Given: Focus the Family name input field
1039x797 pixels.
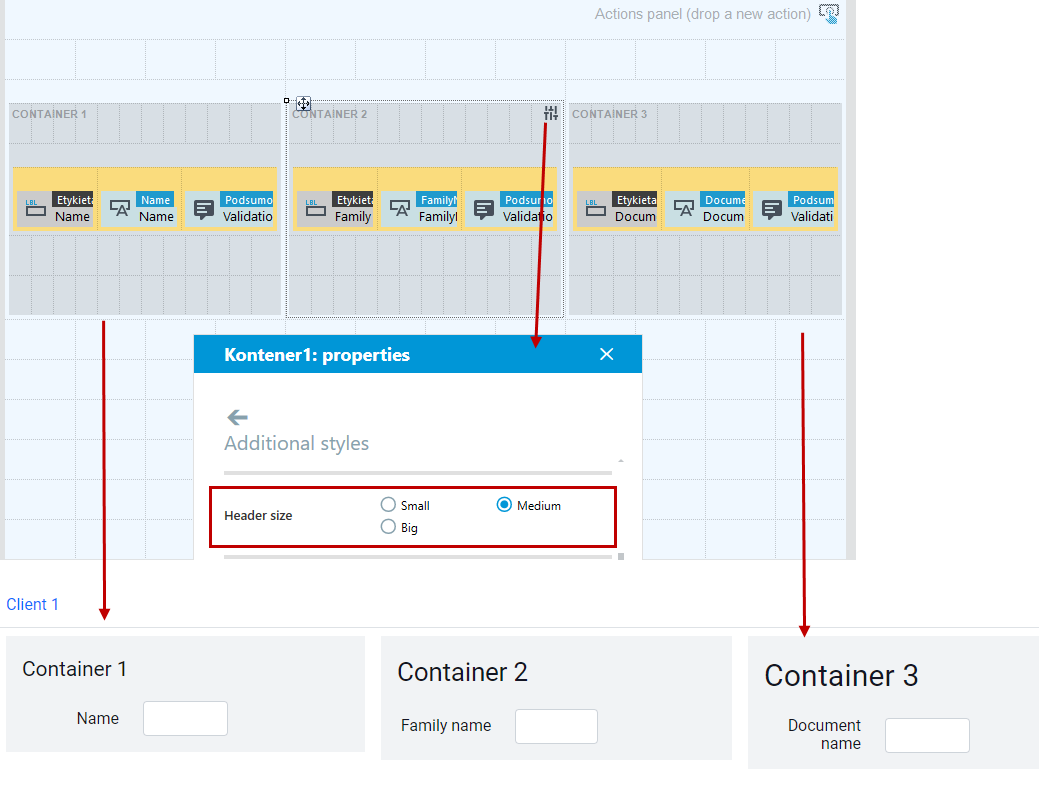Looking at the screenshot, I should click(557, 726).
